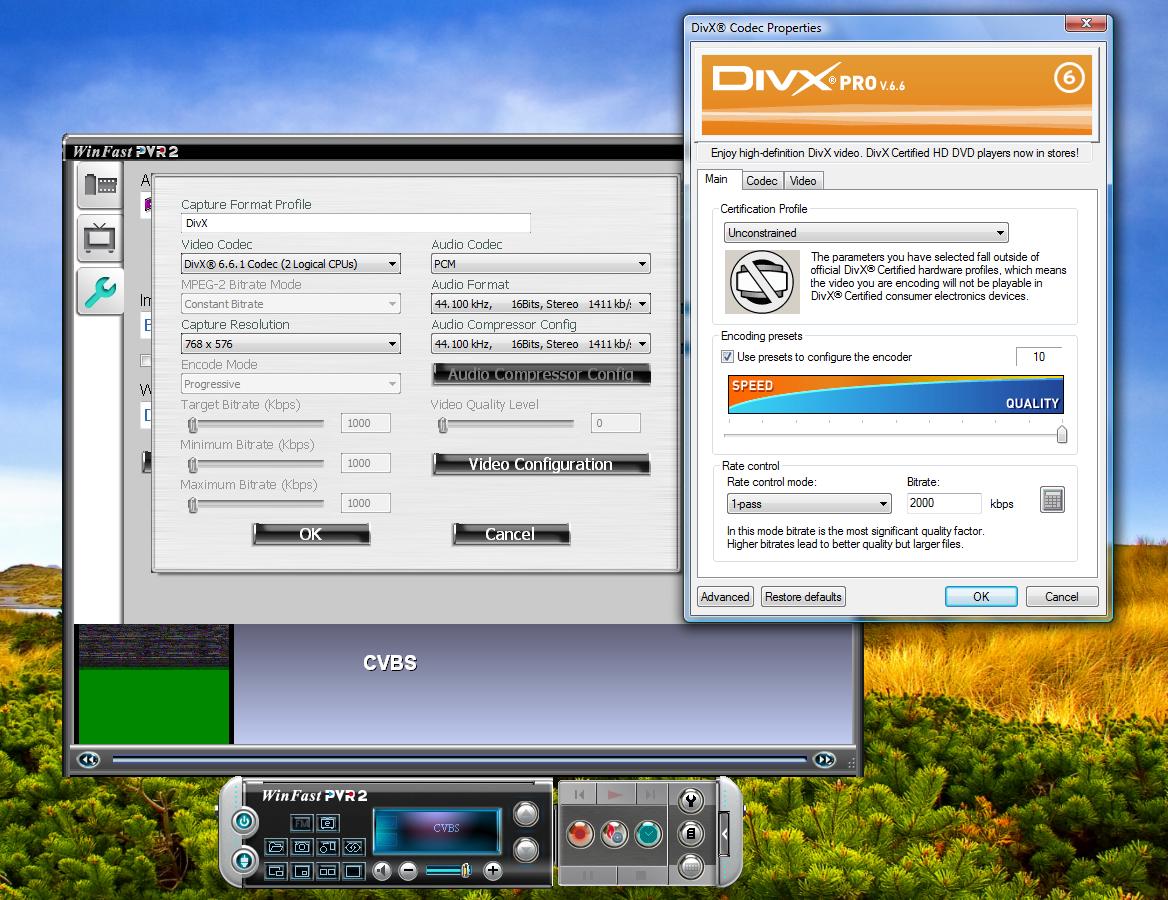Open the TV settings tab icon
Image resolution: width=1168 pixels, height=900 pixels.
pyautogui.click(x=100, y=238)
